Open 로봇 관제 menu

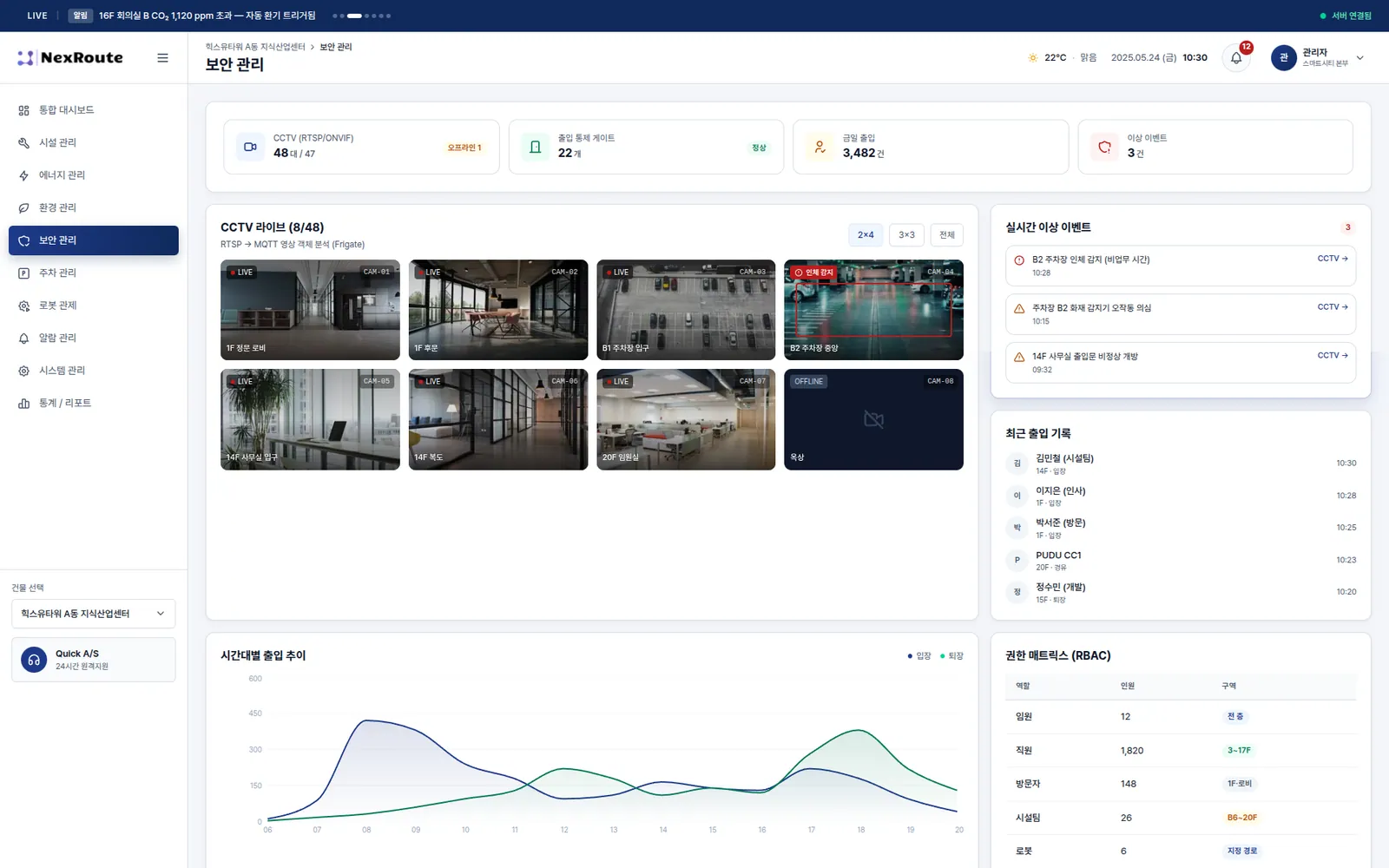point(94,306)
